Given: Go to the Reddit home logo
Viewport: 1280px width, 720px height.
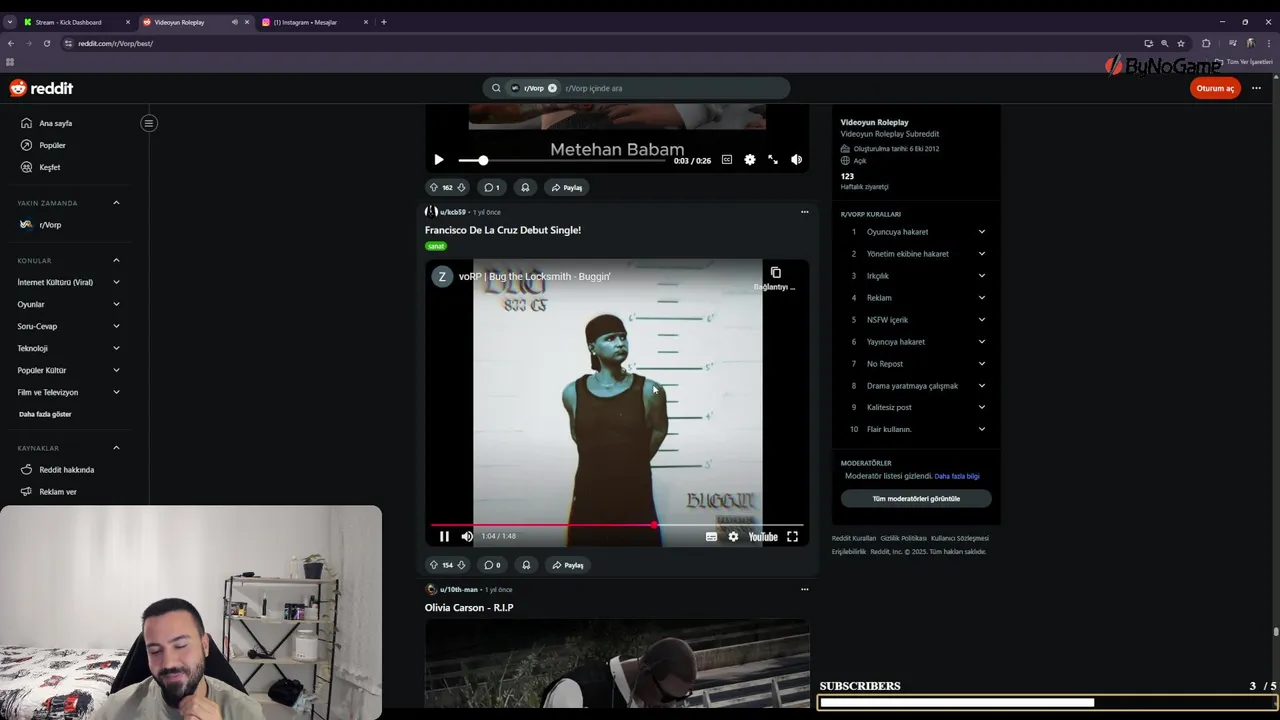Looking at the screenshot, I should click(41, 88).
